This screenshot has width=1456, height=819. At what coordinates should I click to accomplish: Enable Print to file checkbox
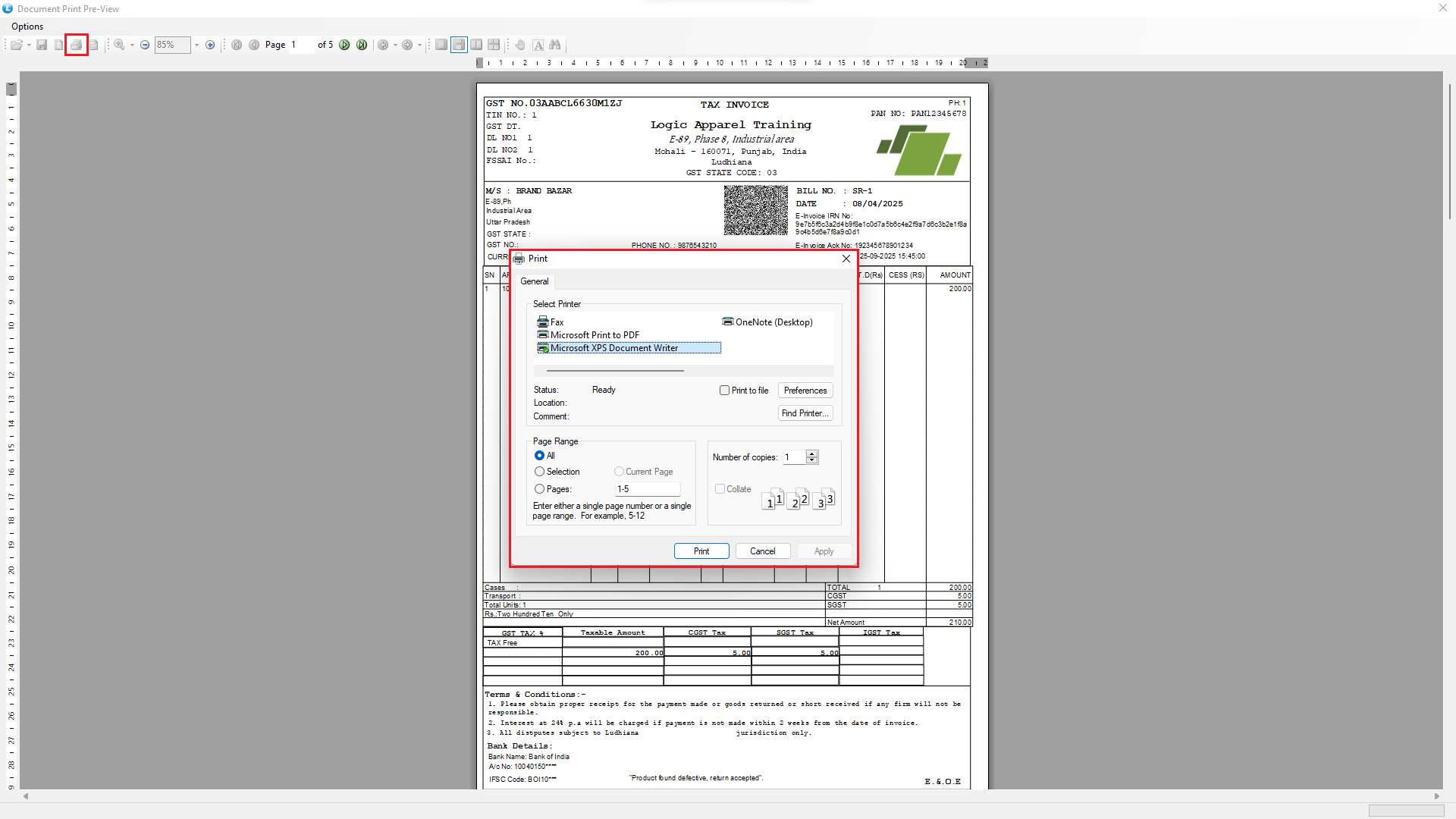pos(724,391)
